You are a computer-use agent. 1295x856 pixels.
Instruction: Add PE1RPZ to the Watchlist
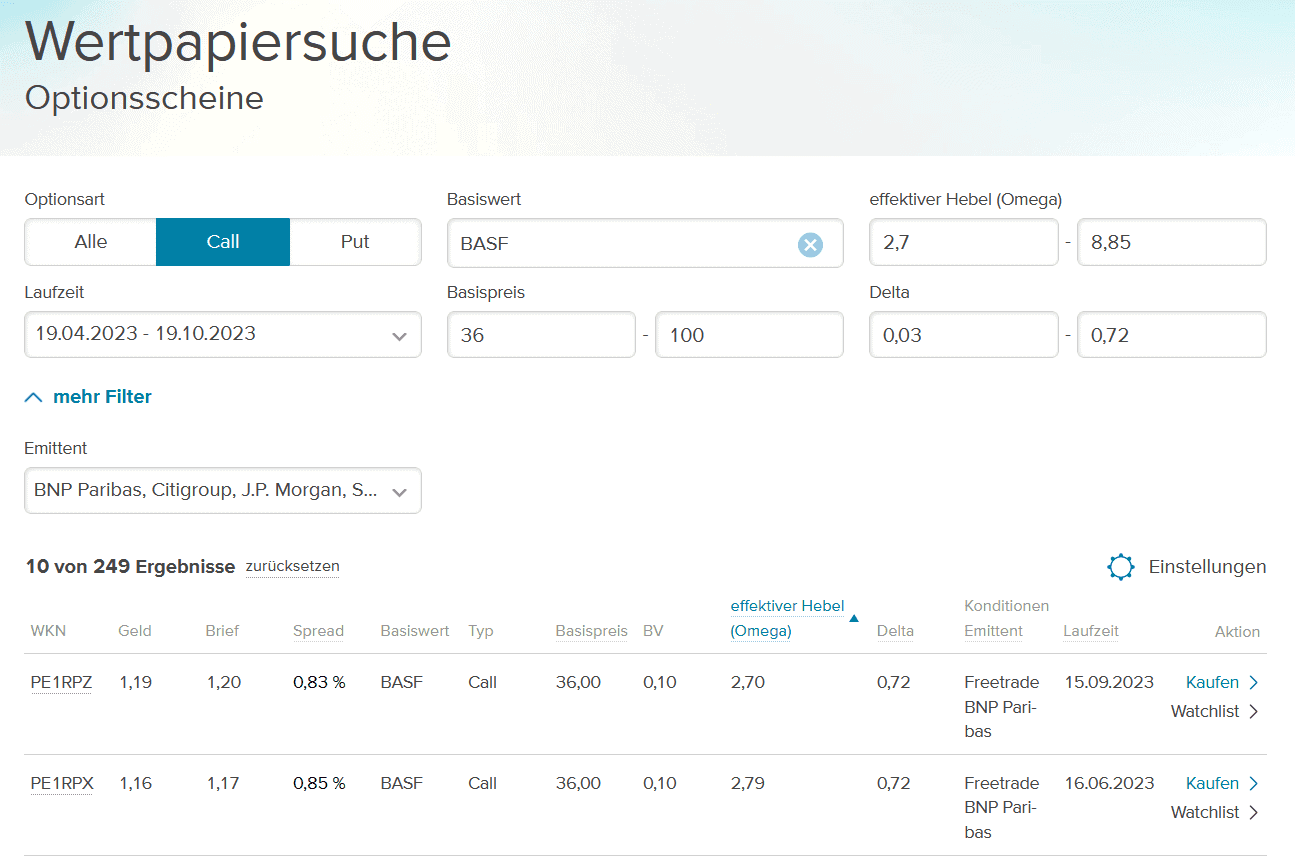click(1205, 710)
